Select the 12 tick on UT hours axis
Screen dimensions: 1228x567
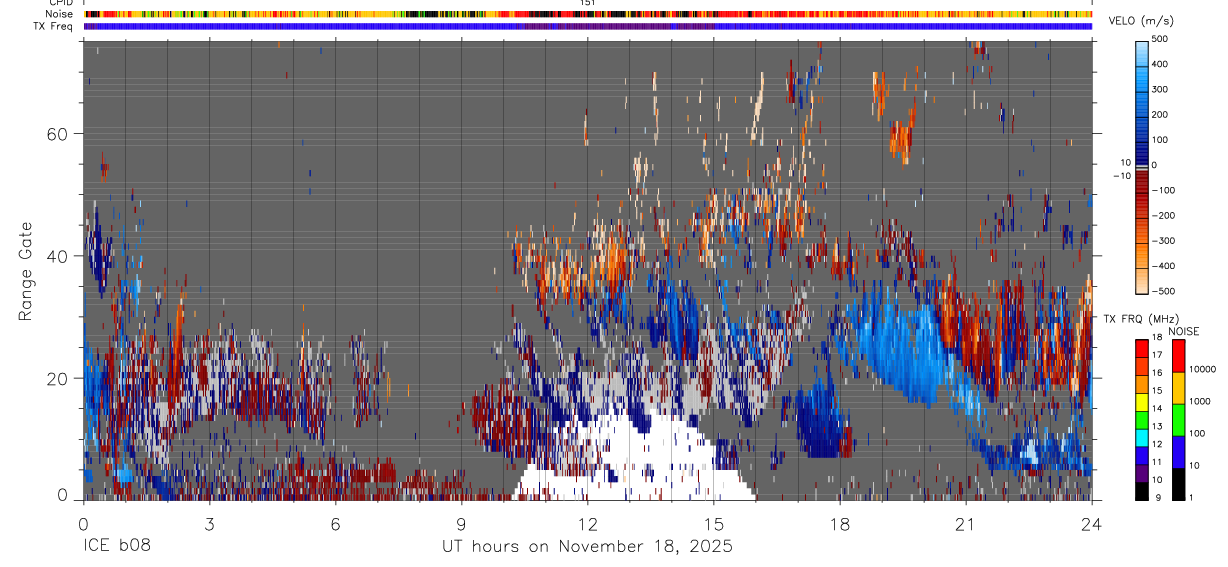588,523
